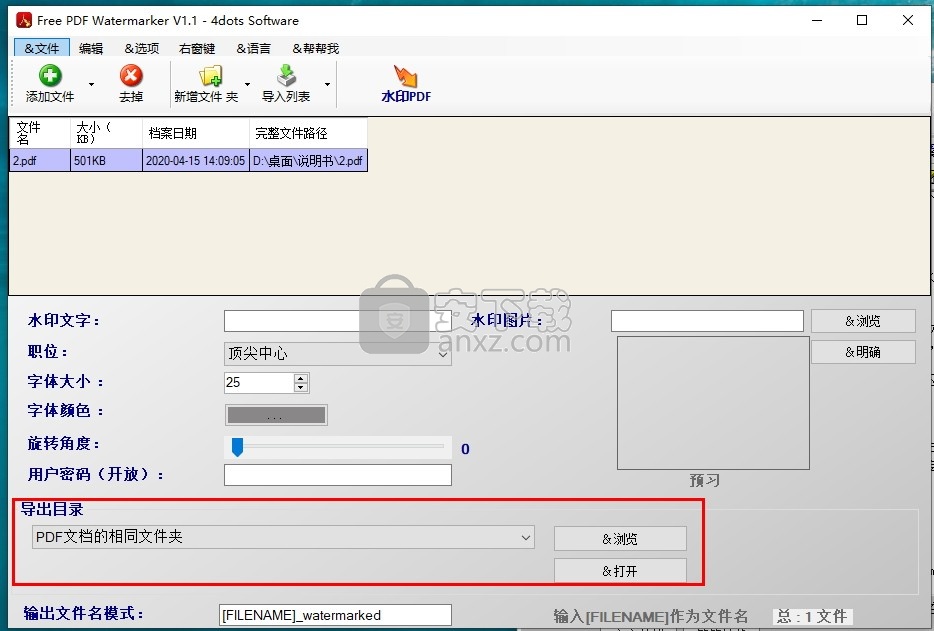Click the 501KB size cell
Viewport: 934px width, 631px height.
[x=106, y=160]
